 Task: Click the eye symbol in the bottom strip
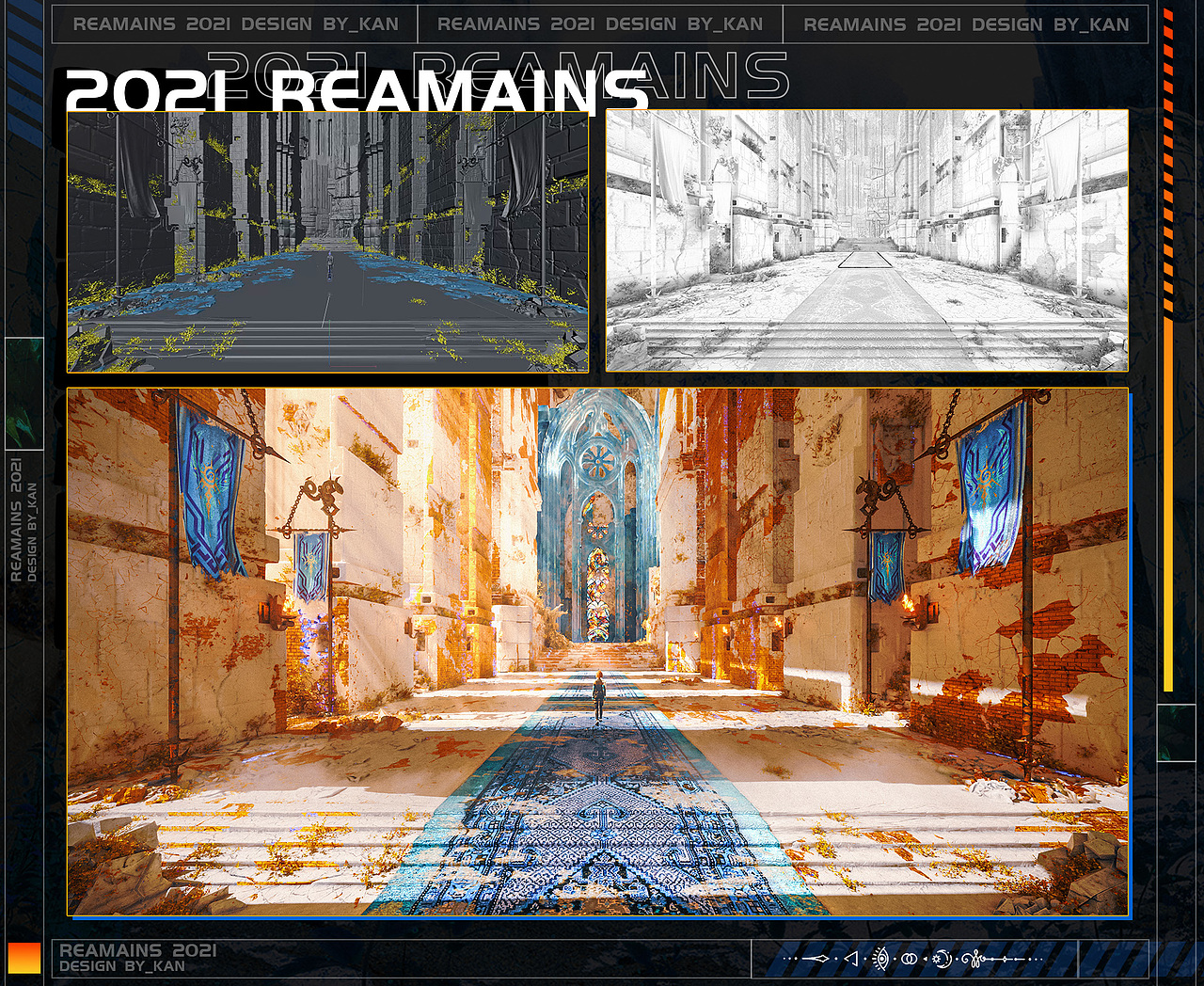click(x=880, y=959)
